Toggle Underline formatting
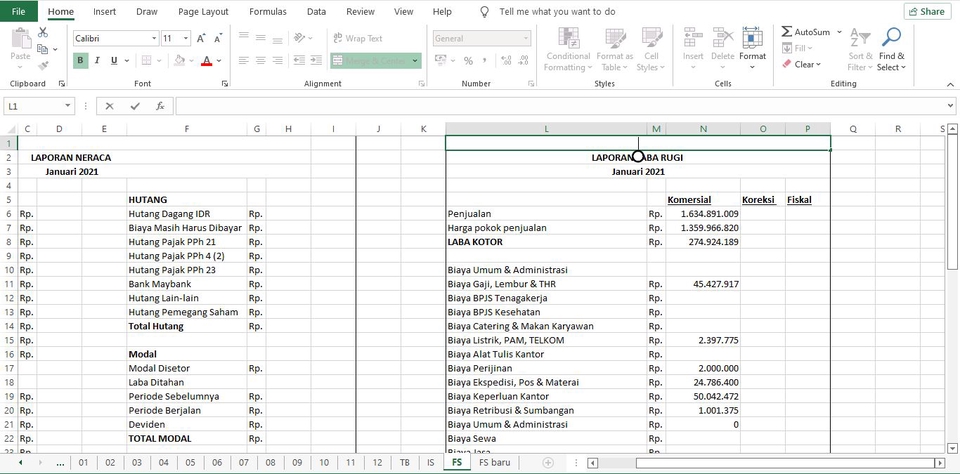 114,60
